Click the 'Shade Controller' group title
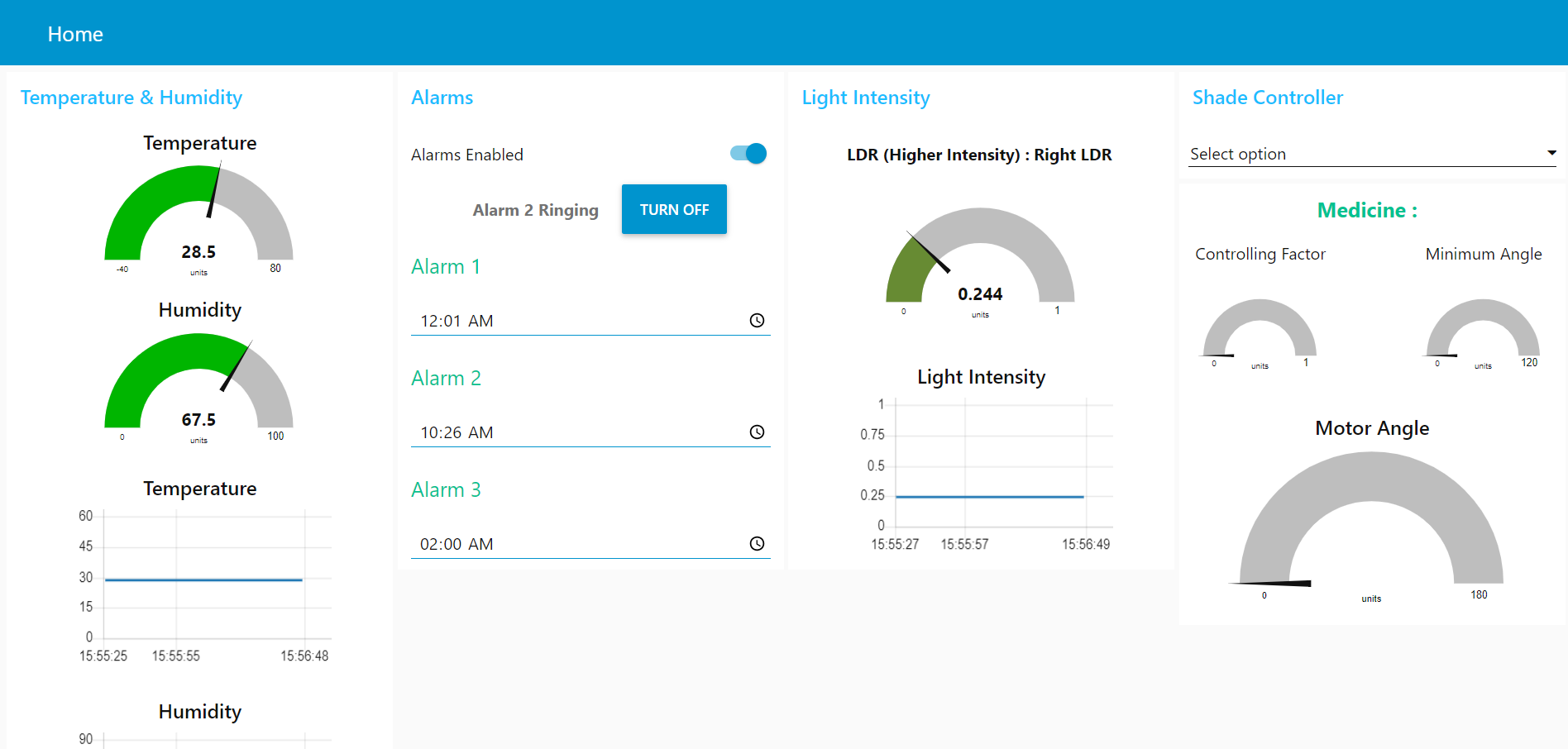 click(1267, 98)
